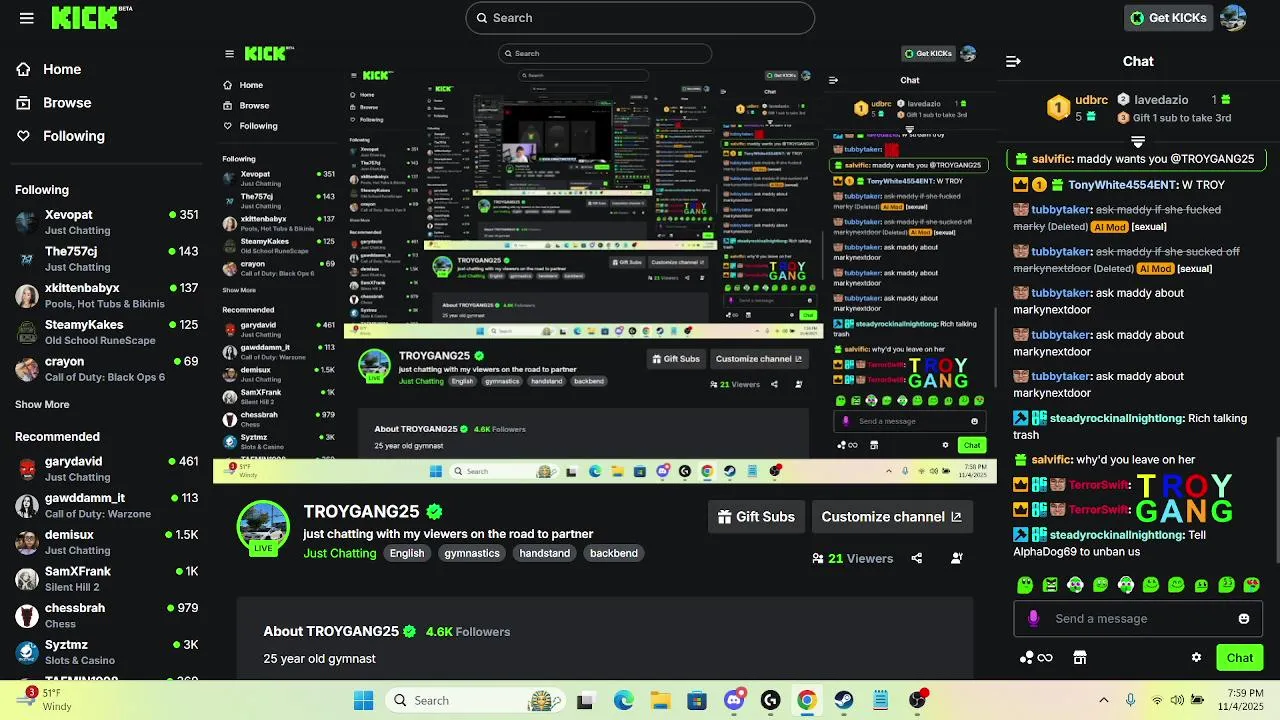Click the share icon next to Viewers
The width and height of the screenshot is (1280, 720).
pyautogui.click(x=916, y=558)
